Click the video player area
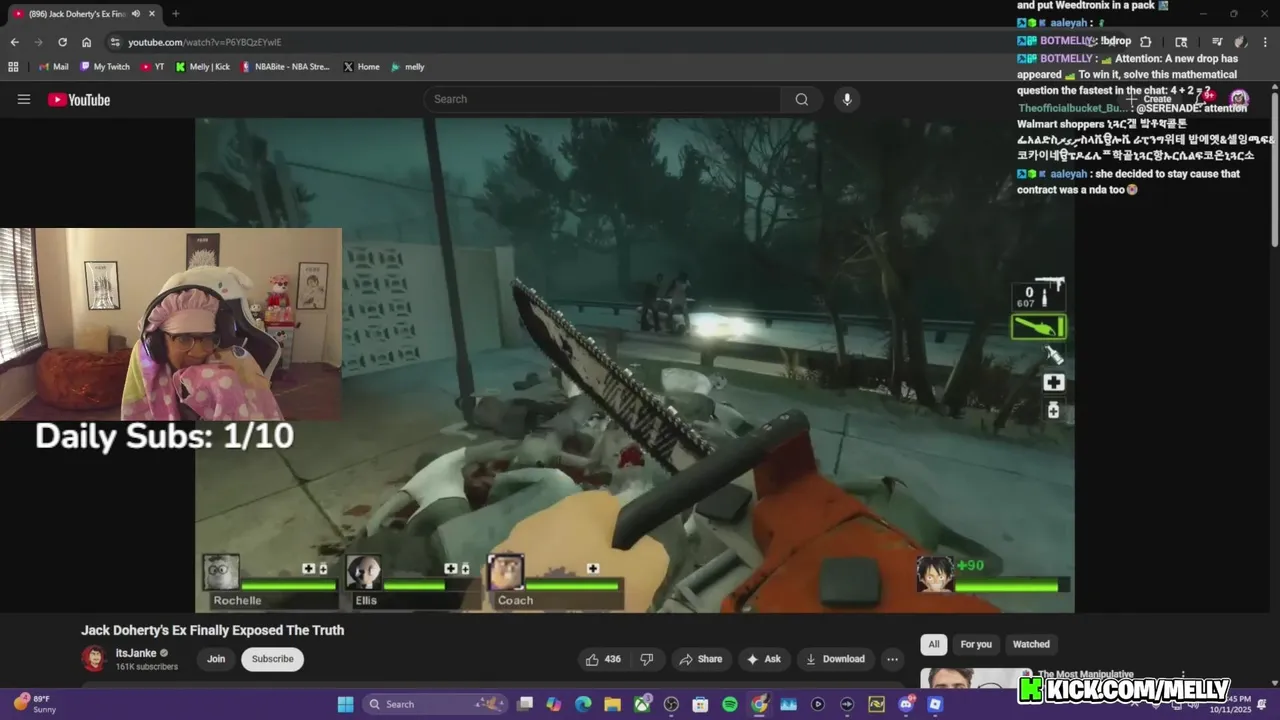 [635, 365]
